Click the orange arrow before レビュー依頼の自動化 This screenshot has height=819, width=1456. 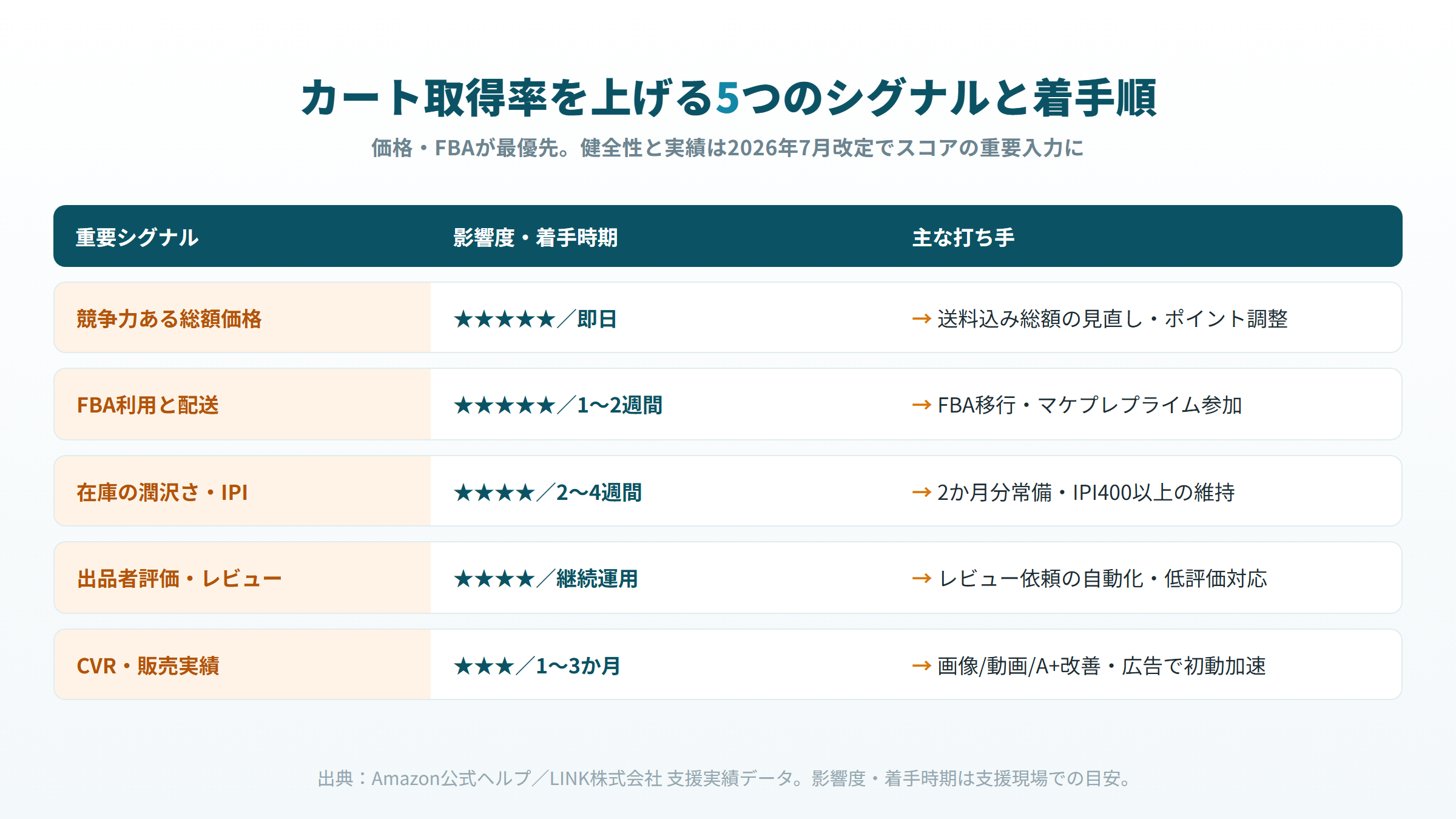coord(922,578)
